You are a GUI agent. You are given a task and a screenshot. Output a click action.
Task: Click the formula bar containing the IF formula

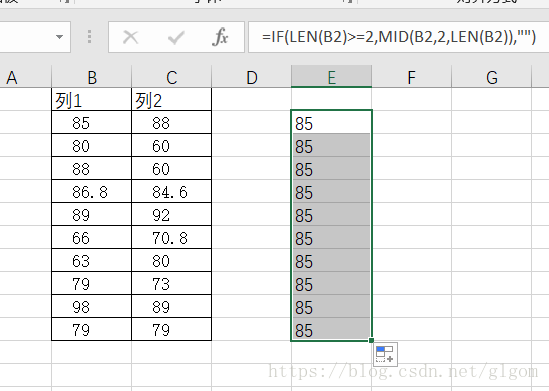[x=398, y=37]
